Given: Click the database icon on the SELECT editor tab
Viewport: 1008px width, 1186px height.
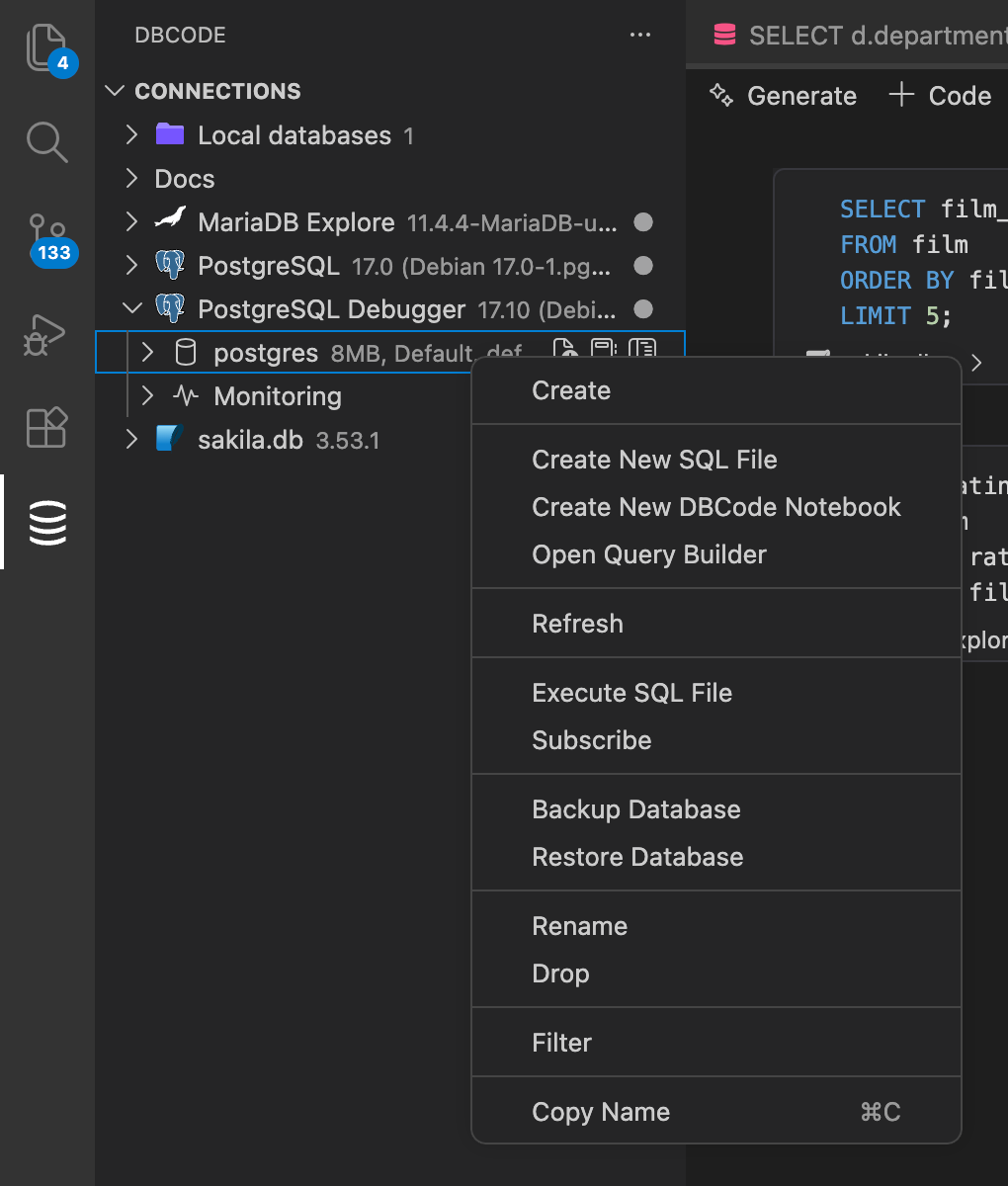Looking at the screenshot, I should [x=724, y=36].
